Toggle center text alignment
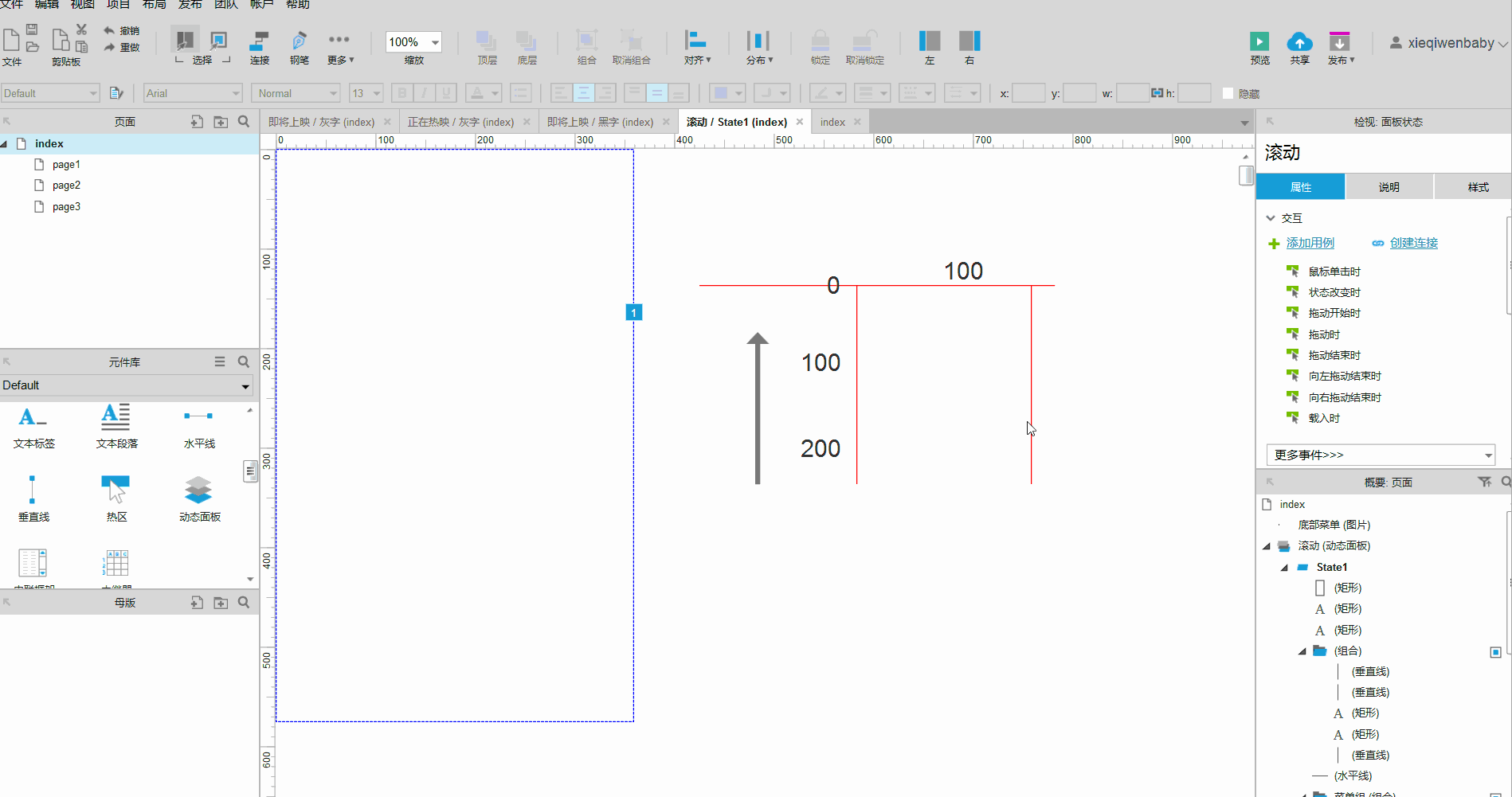This screenshot has height=797, width=1512. [x=583, y=93]
